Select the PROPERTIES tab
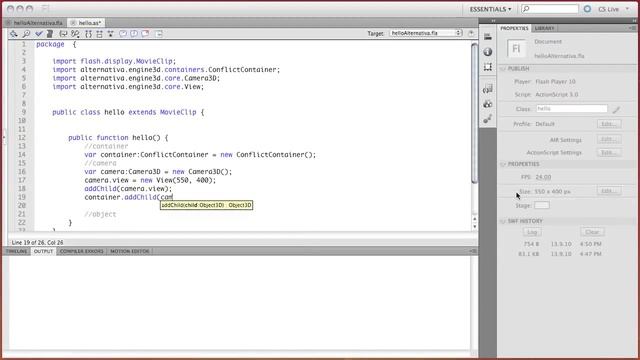Screen dimensions: 640x360 pyautogui.click(x=514, y=28)
